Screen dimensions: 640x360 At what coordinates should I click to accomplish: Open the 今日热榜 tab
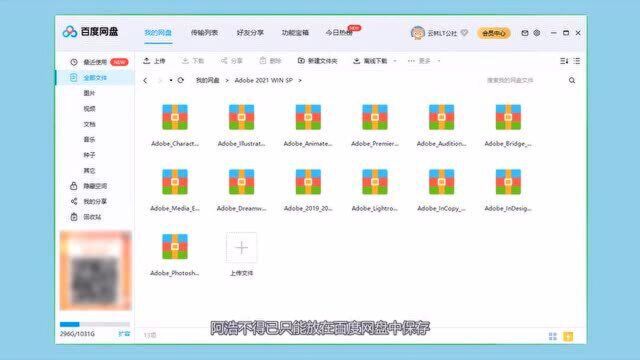[x=339, y=33]
